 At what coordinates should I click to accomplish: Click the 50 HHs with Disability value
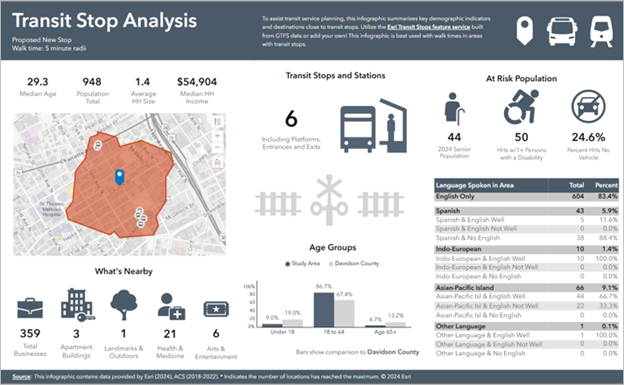[x=521, y=137]
